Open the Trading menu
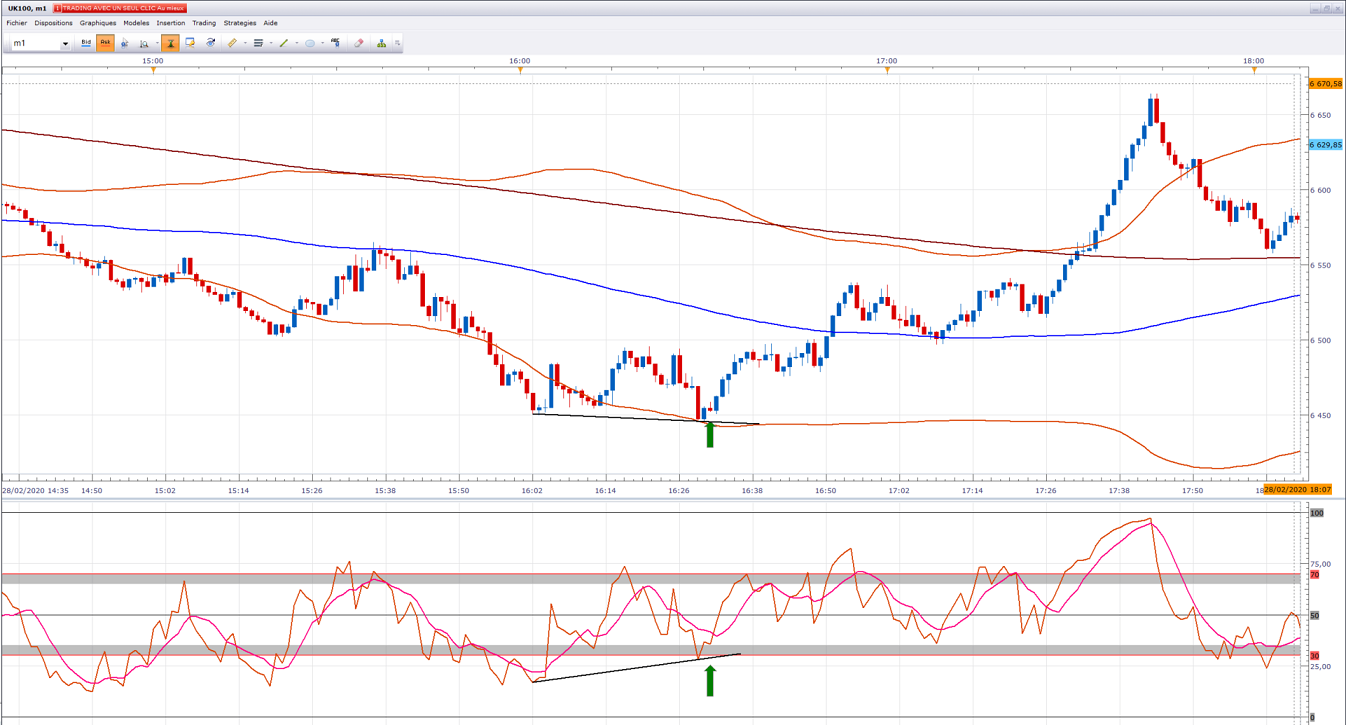 (x=204, y=23)
